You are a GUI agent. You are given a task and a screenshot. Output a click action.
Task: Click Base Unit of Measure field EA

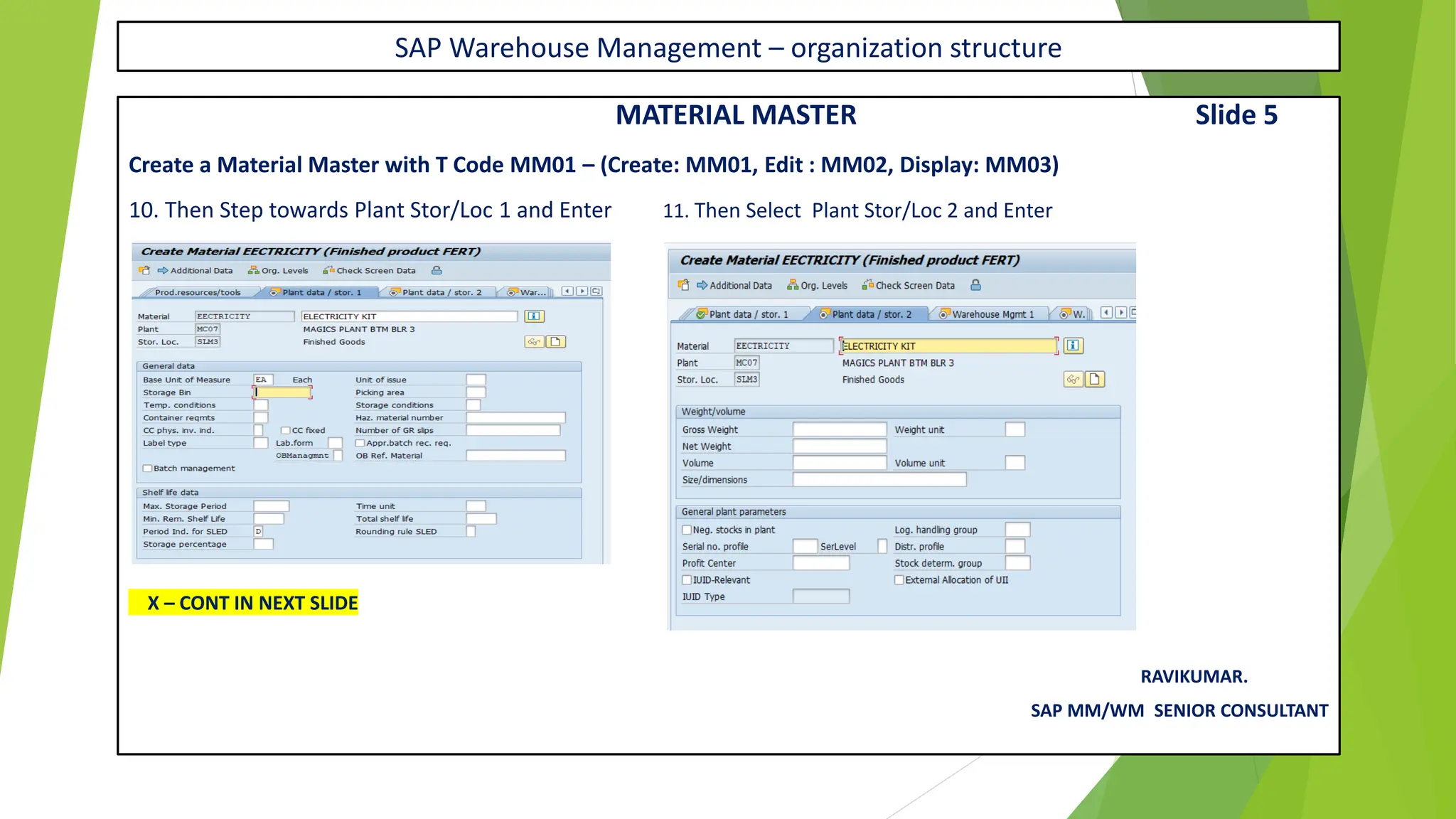[x=263, y=380]
